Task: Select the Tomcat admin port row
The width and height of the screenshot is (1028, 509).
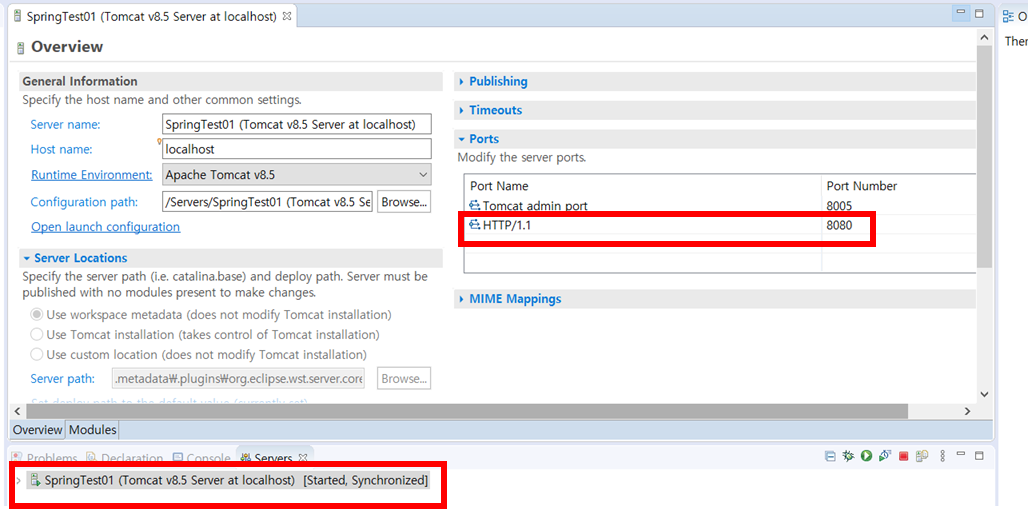Action: [x=720, y=206]
